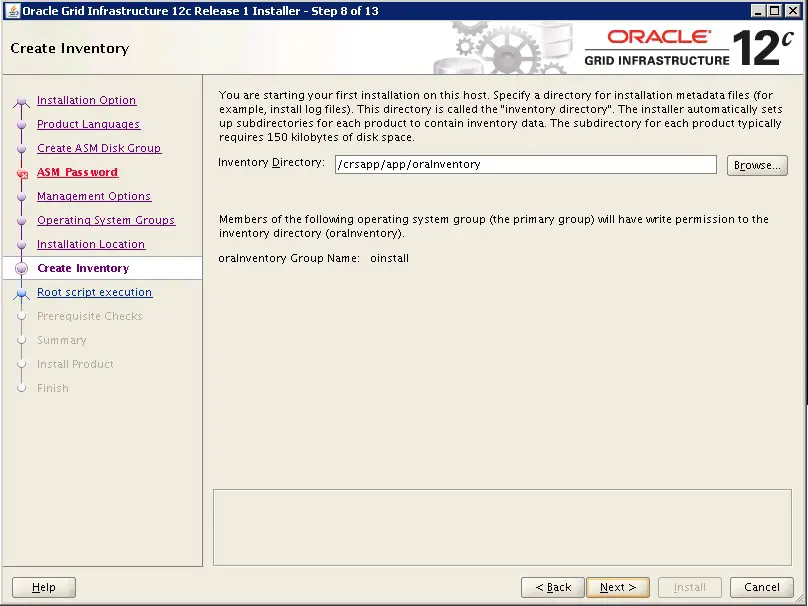Click the Create ASM Disk Group bullet

pos(22,148)
